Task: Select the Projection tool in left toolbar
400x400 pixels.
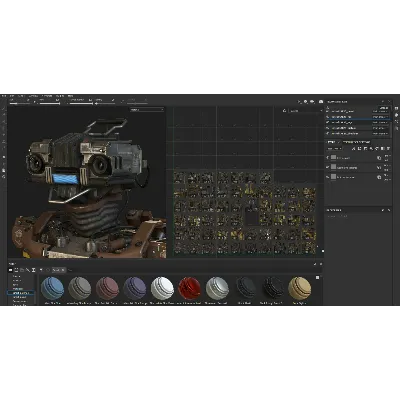Action: click(x=3, y=122)
